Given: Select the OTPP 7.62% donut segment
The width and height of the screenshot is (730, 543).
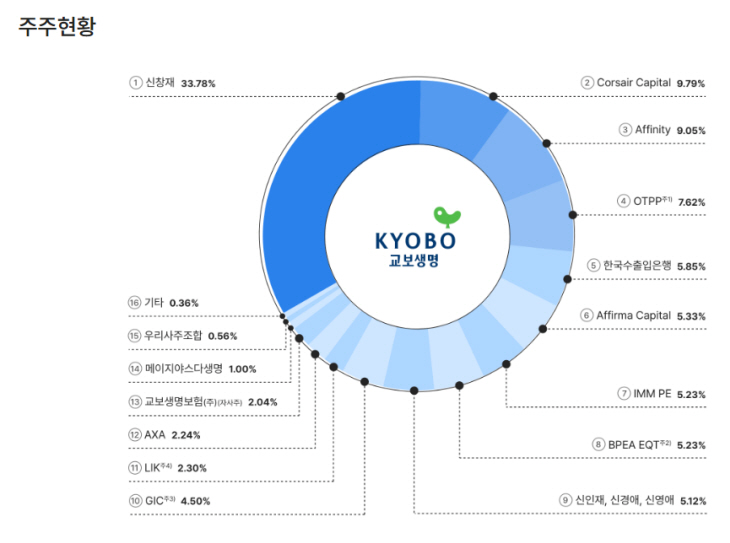Looking at the screenshot, I should point(542,217).
